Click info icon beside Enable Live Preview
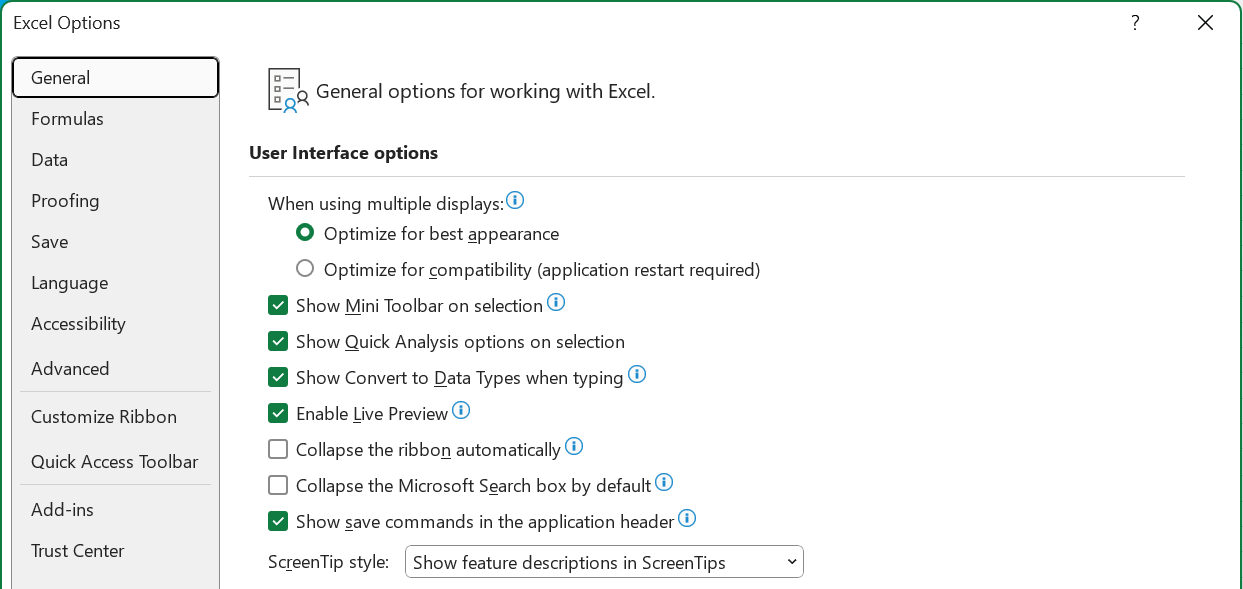 point(461,410)
